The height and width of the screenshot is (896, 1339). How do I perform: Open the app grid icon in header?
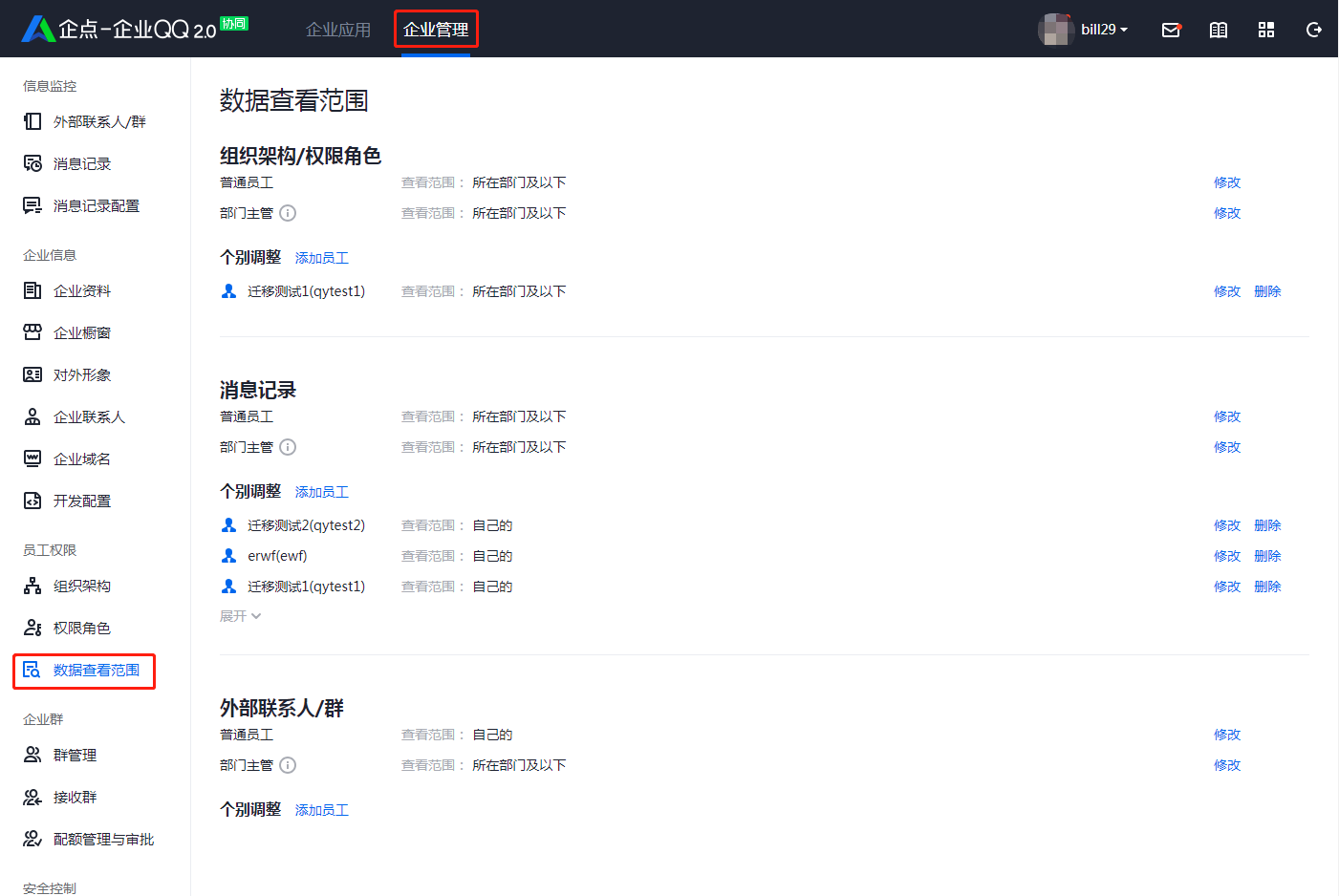click(1266, 30)
